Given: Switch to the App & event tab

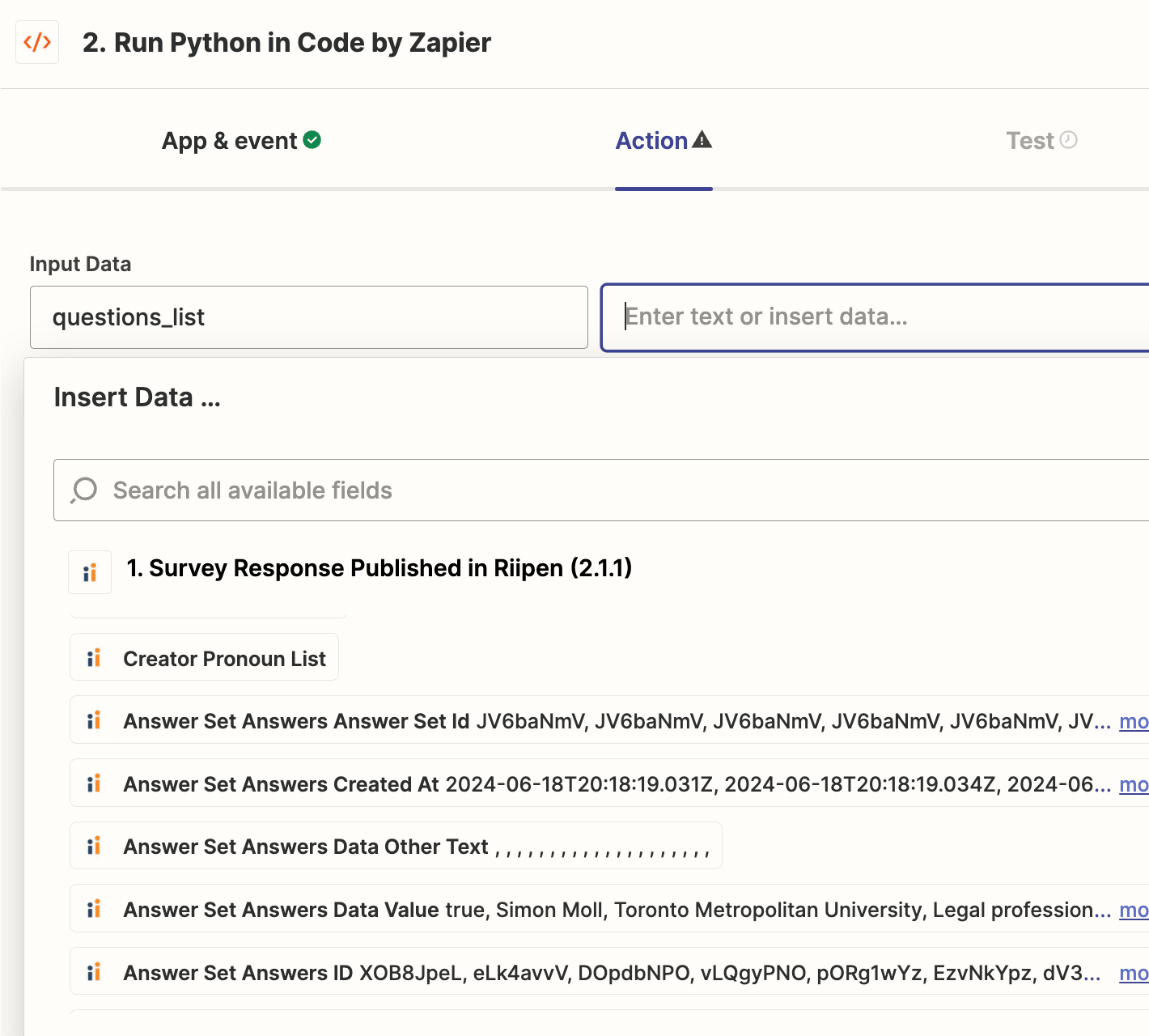Looking at the screenshot, I should [241, 140].
